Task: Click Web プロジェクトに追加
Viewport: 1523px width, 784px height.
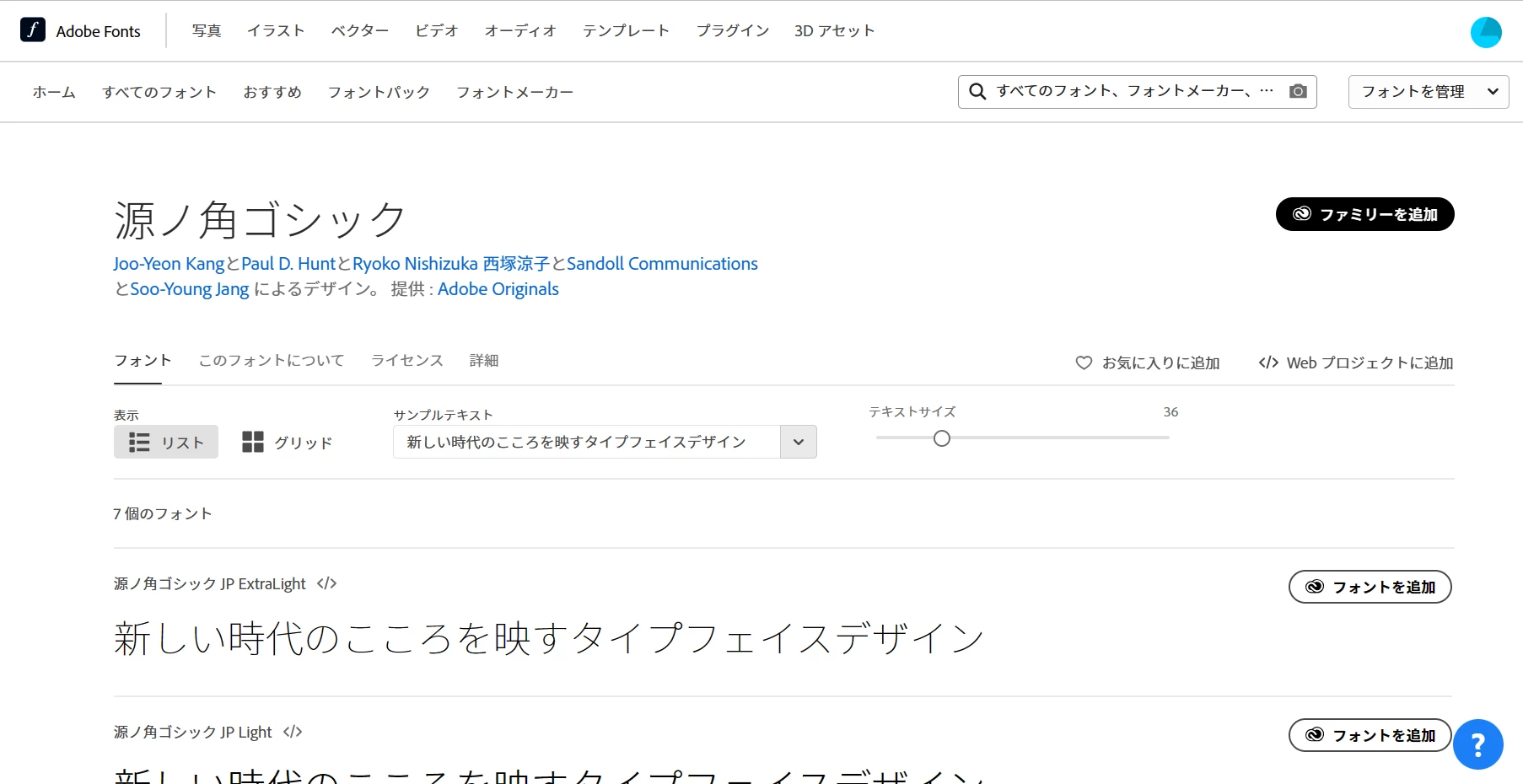Action: point(1356,363)
